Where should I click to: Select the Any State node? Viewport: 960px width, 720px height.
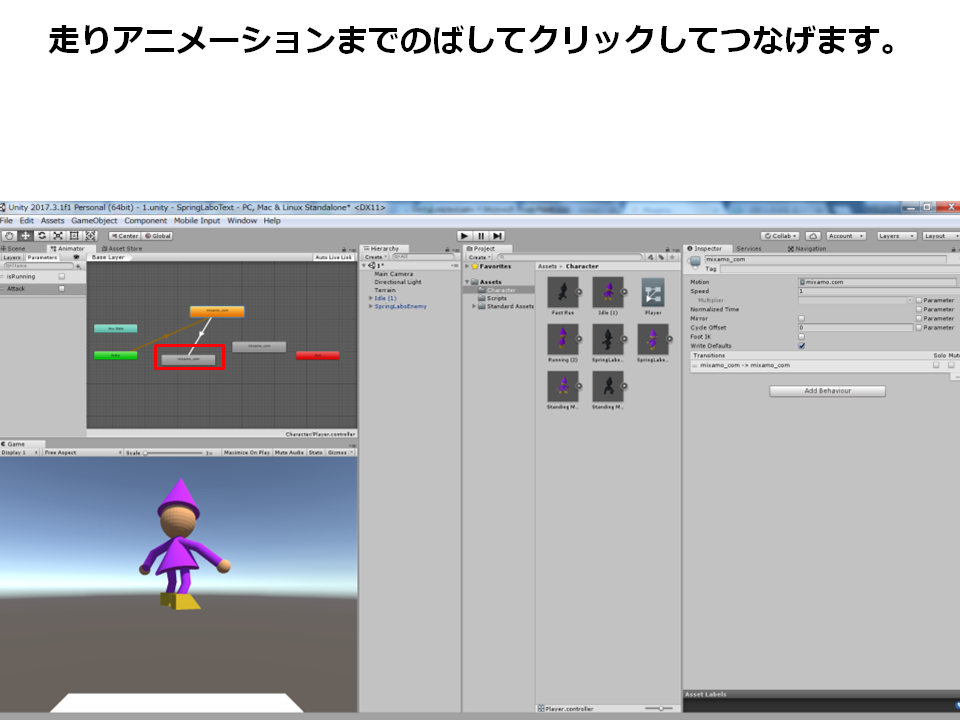click(116, 329)
